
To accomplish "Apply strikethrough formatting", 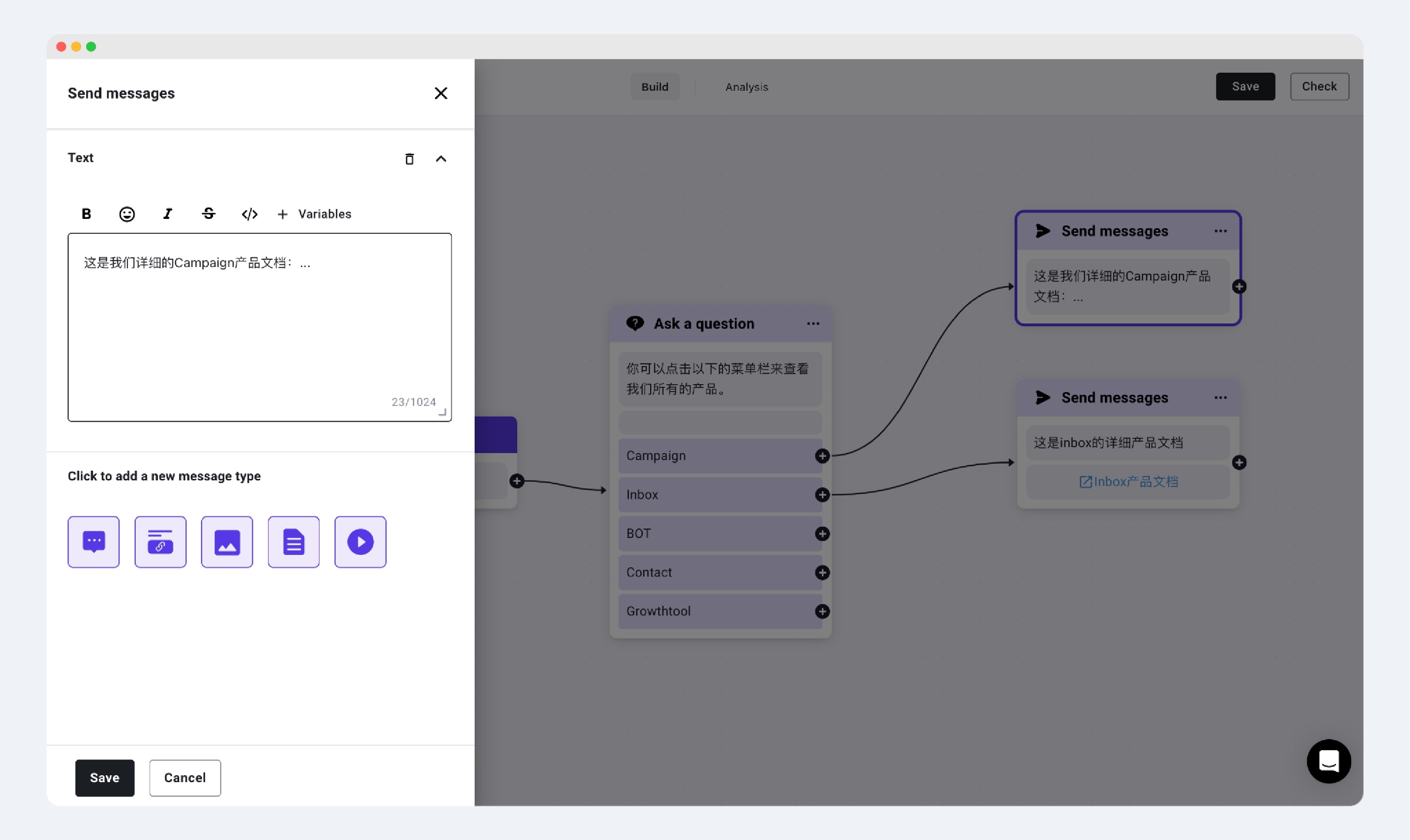I will coord(208,214).
